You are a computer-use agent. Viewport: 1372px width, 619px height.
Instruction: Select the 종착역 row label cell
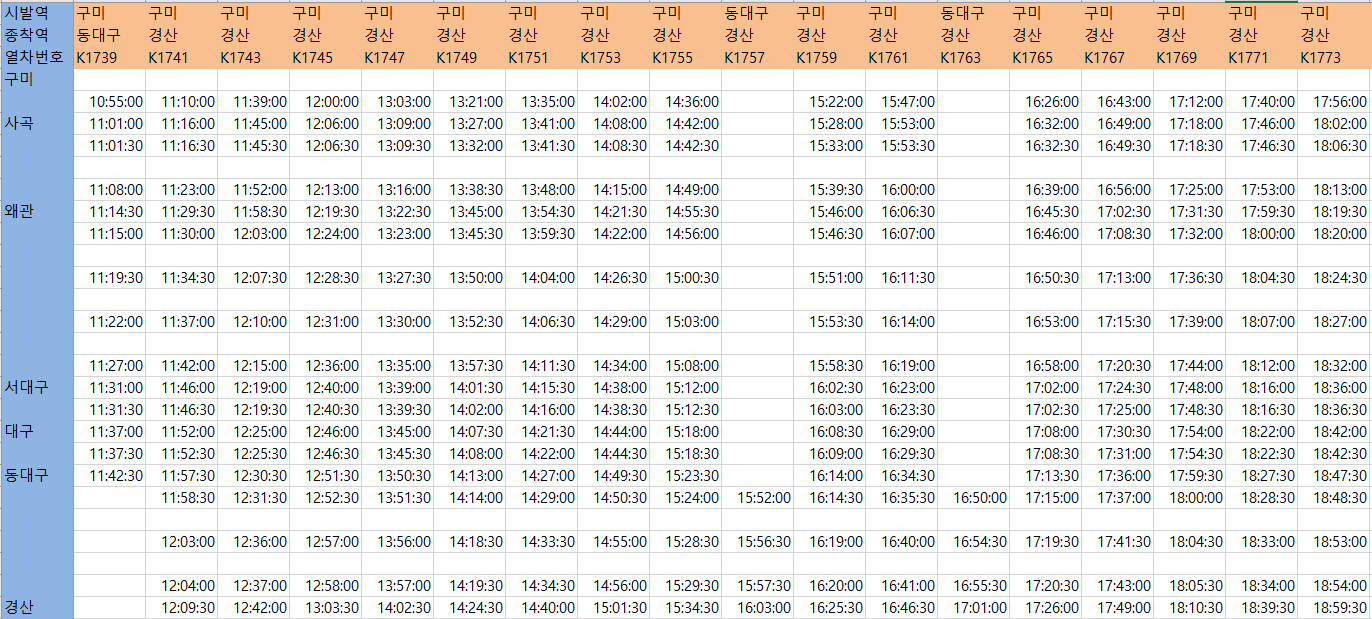coord(37,35)
